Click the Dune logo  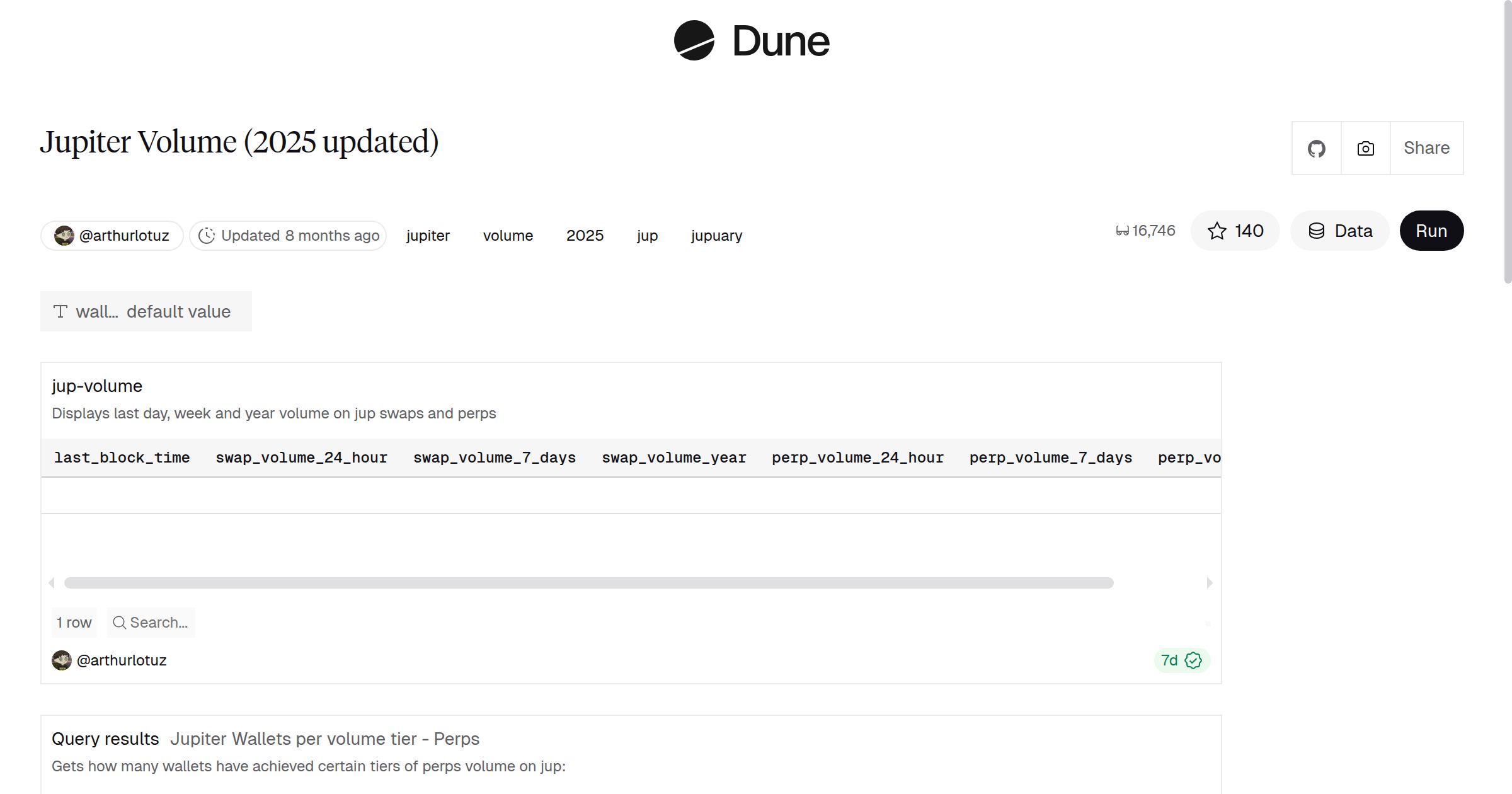pyautogui.click(x=752, y=41)
